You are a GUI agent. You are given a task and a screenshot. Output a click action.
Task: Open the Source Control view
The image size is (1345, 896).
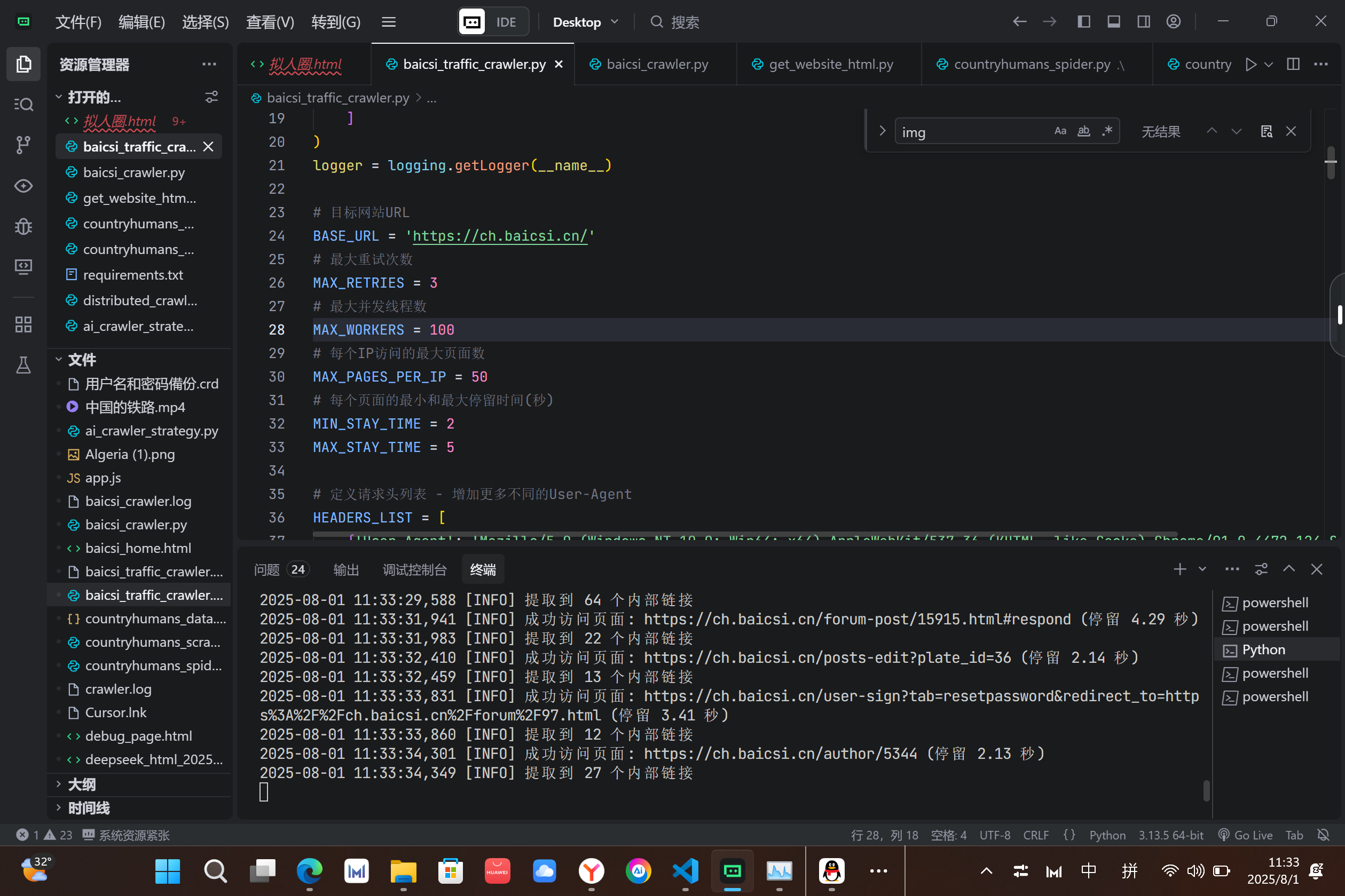point(23,145)
